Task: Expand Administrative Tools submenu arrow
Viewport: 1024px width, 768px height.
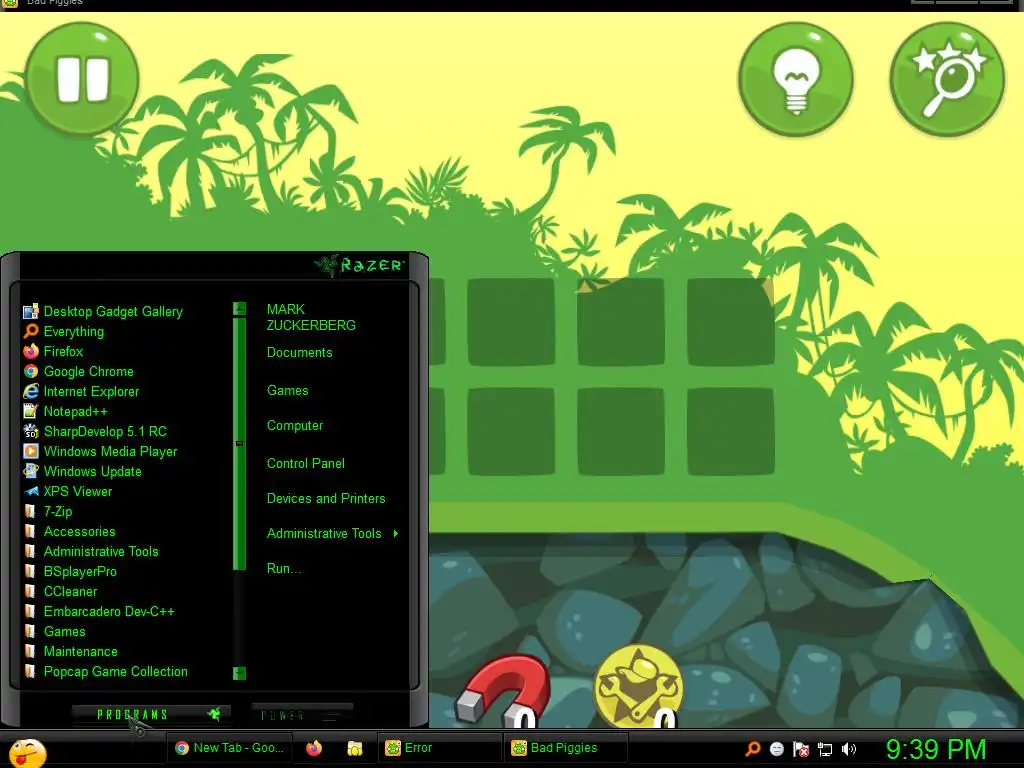Action: pyautogui.click(x=396, y=534)
